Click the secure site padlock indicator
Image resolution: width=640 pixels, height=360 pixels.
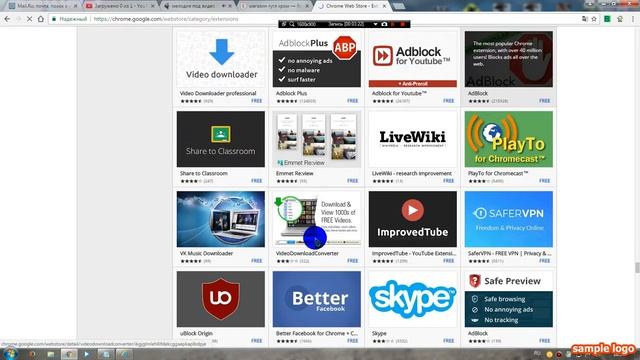pyautogui.click(x=54, y=19)
